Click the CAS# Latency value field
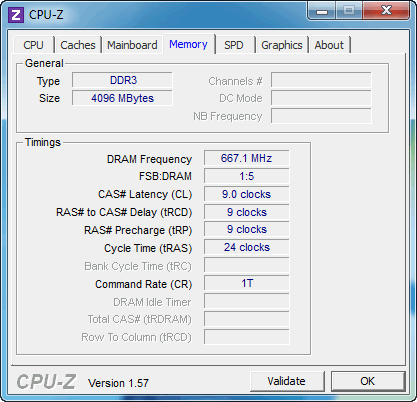417x402 pixels. (247, 194)
